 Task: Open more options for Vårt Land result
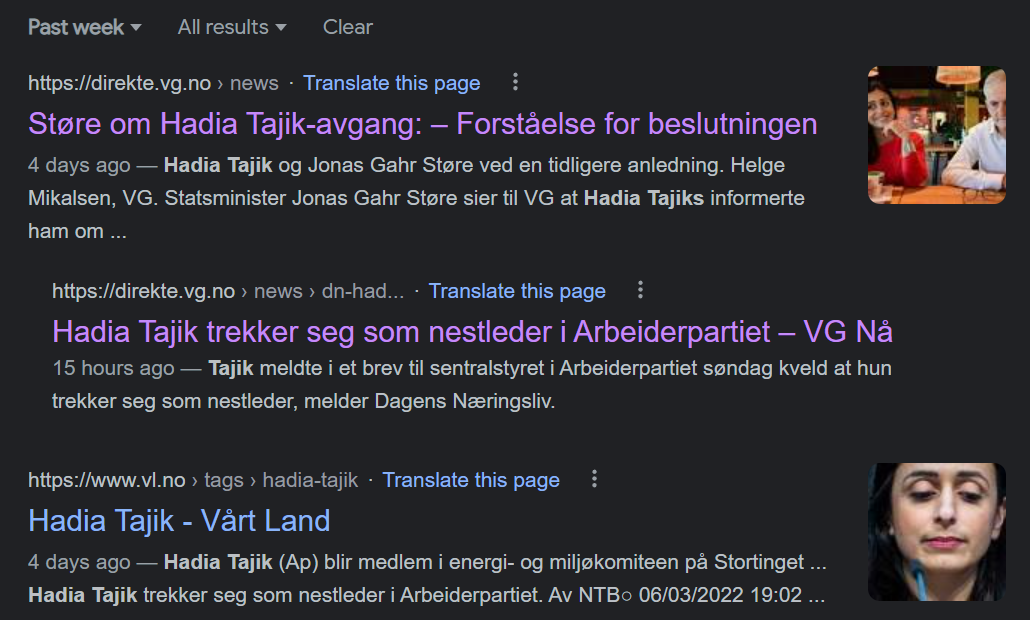click(594, 480)
